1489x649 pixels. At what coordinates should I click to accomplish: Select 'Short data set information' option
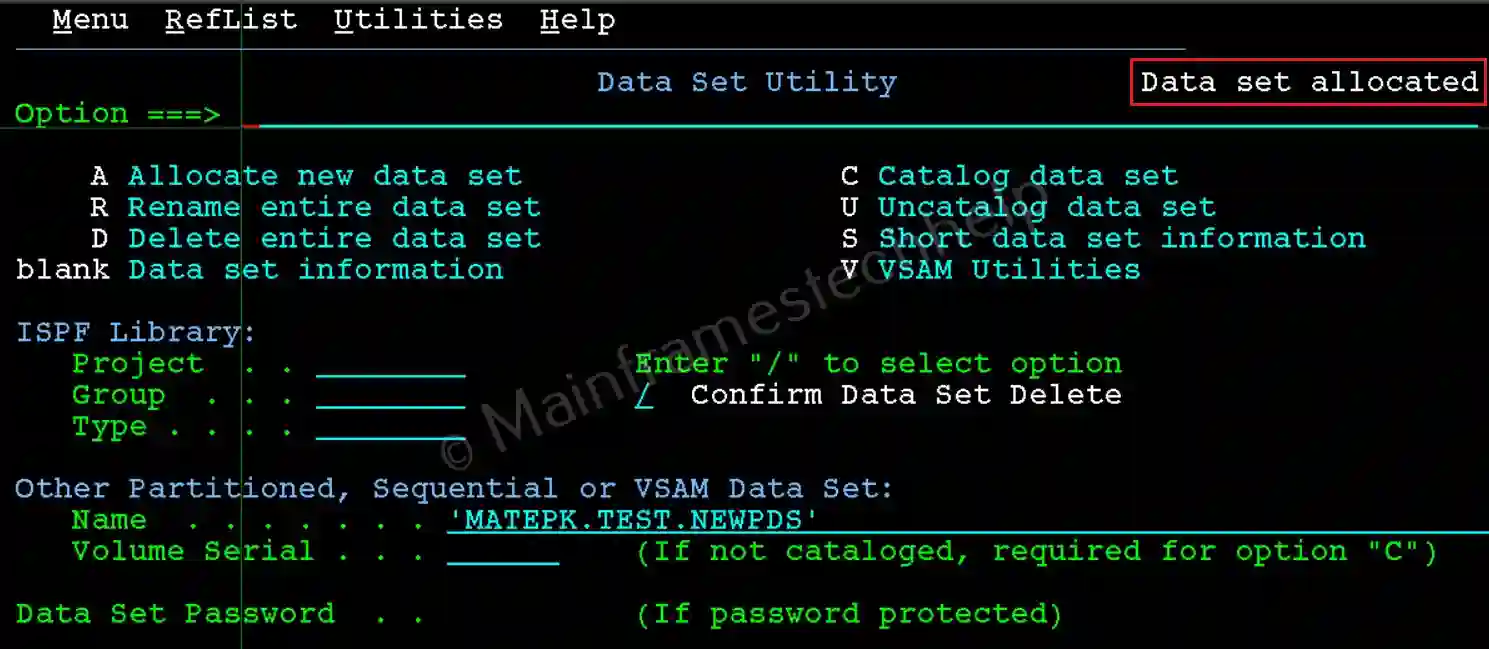tap(1121, 238)
